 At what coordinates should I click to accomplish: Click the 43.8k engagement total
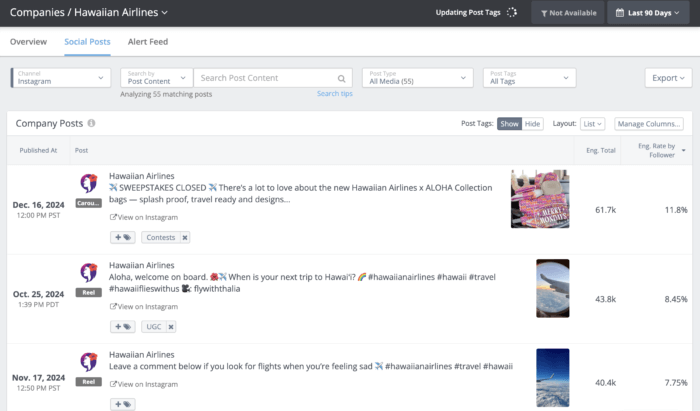(x=605, y=299)
